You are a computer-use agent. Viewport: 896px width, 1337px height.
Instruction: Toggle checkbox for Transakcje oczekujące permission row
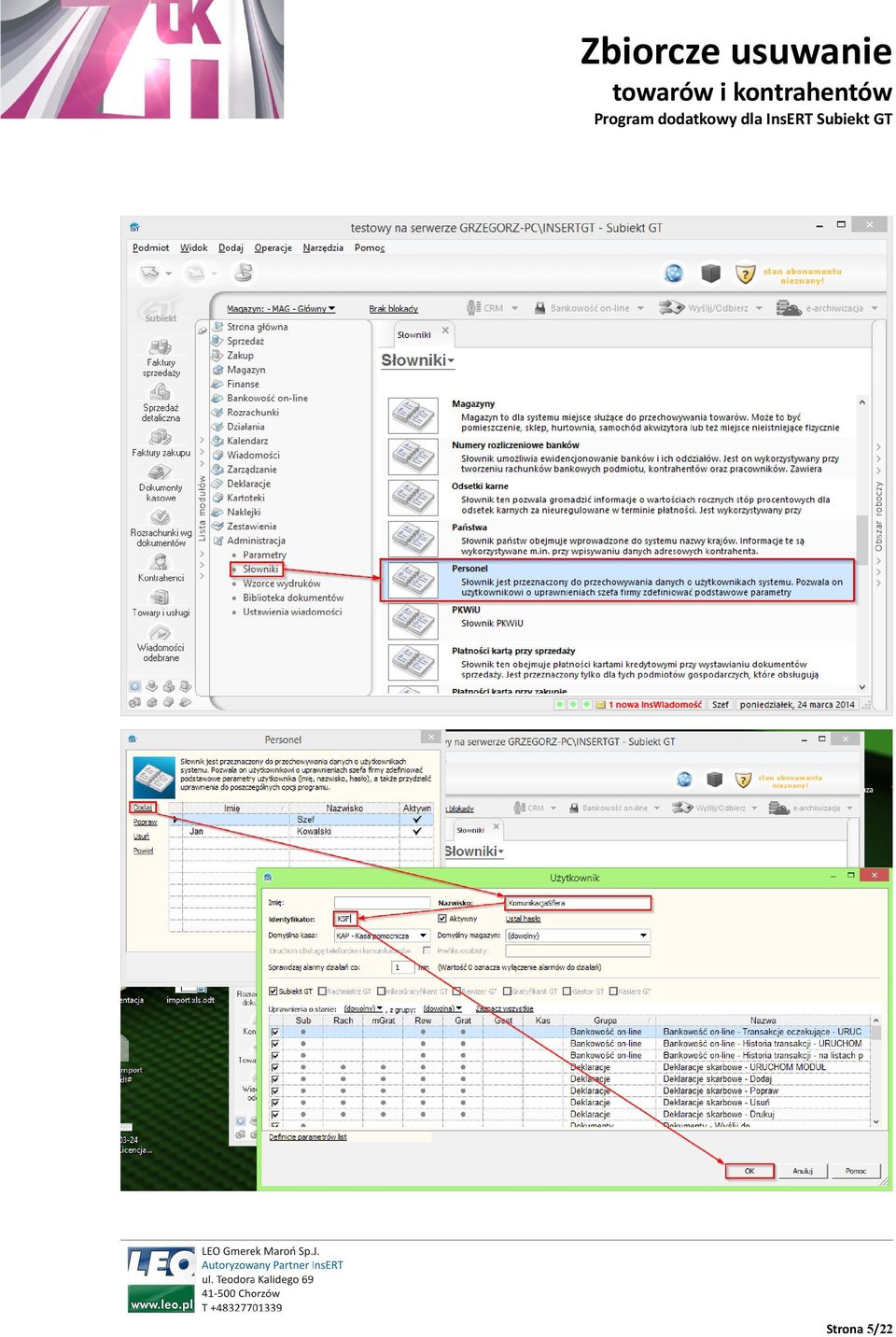point(274,1033)
